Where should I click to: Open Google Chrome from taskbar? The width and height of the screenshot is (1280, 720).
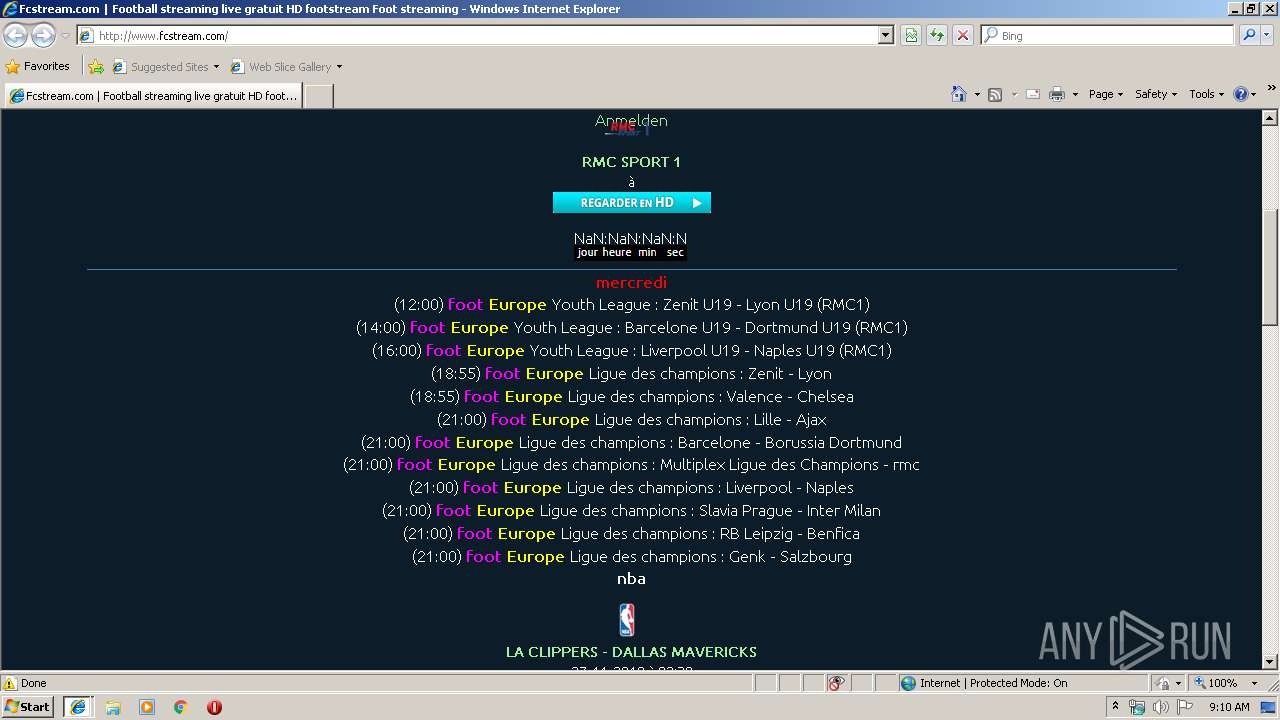point(181,707)
